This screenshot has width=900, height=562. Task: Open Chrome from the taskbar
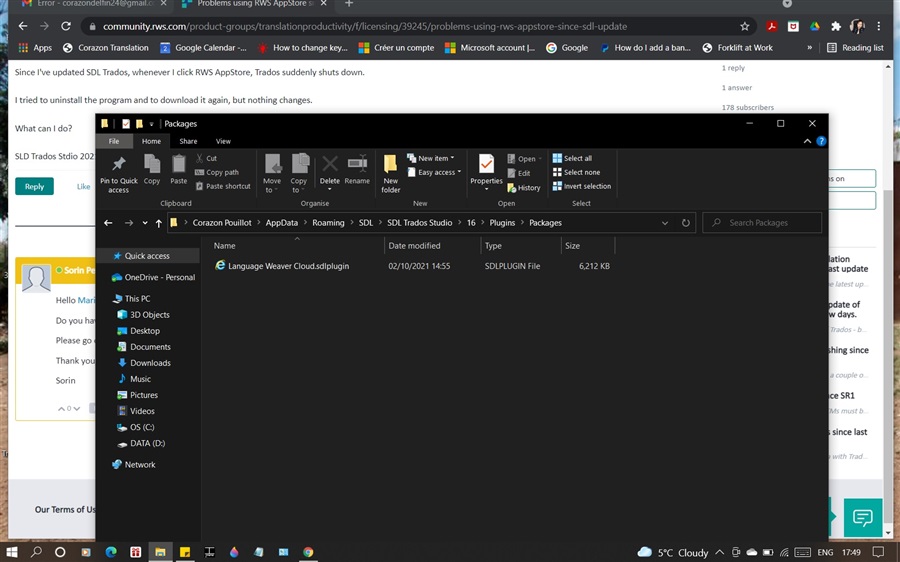coord(308,552)
